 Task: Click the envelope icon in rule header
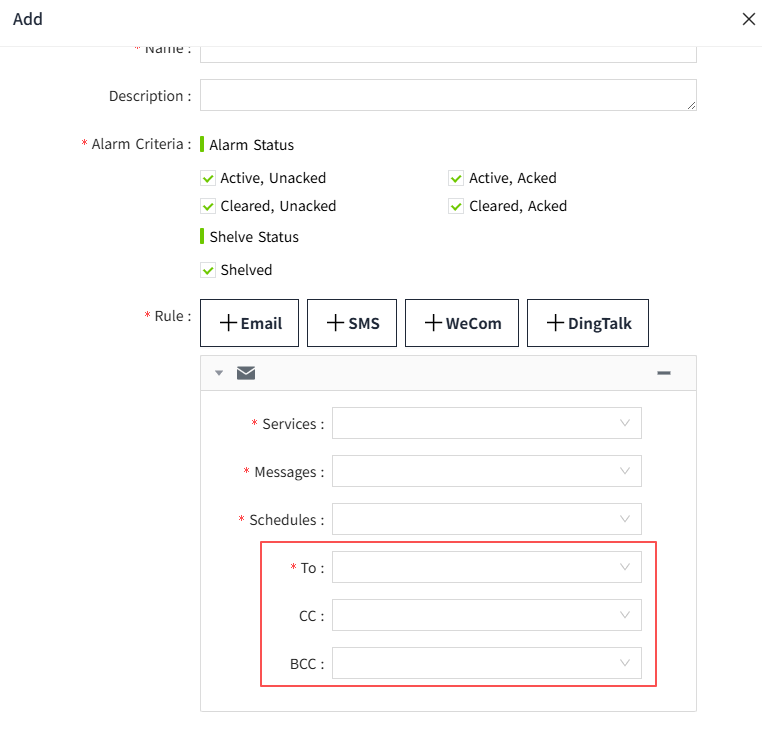[x=246, y=373]
